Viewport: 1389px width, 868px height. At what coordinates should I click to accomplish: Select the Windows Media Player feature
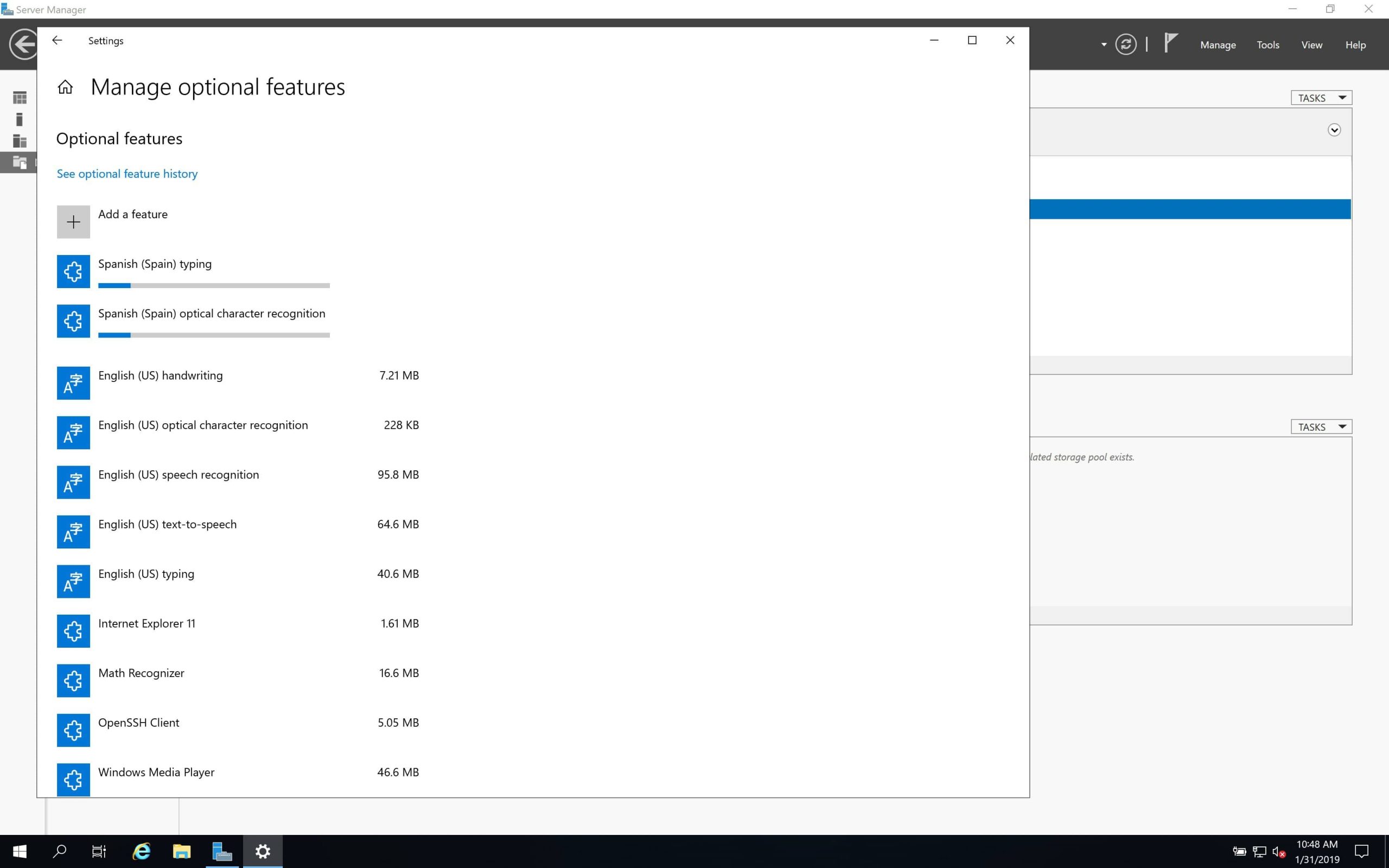[156, 772]
